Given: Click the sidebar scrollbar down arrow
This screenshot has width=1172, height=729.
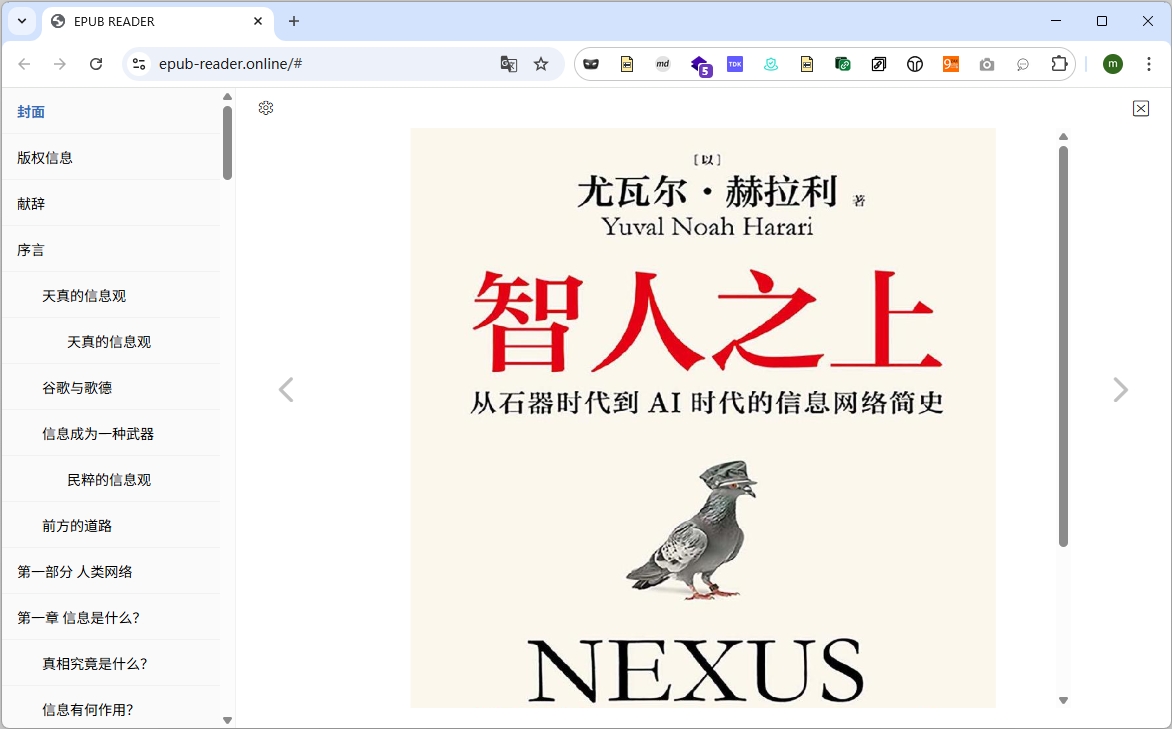Looking at the screenshot, I should coord(227,721).
